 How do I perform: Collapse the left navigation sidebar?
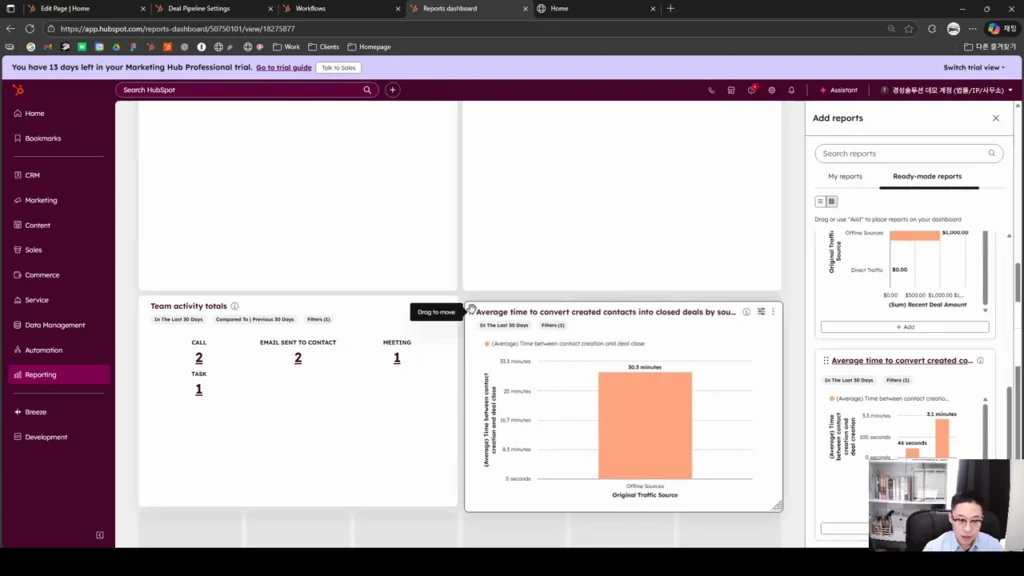tap(100, 535)
